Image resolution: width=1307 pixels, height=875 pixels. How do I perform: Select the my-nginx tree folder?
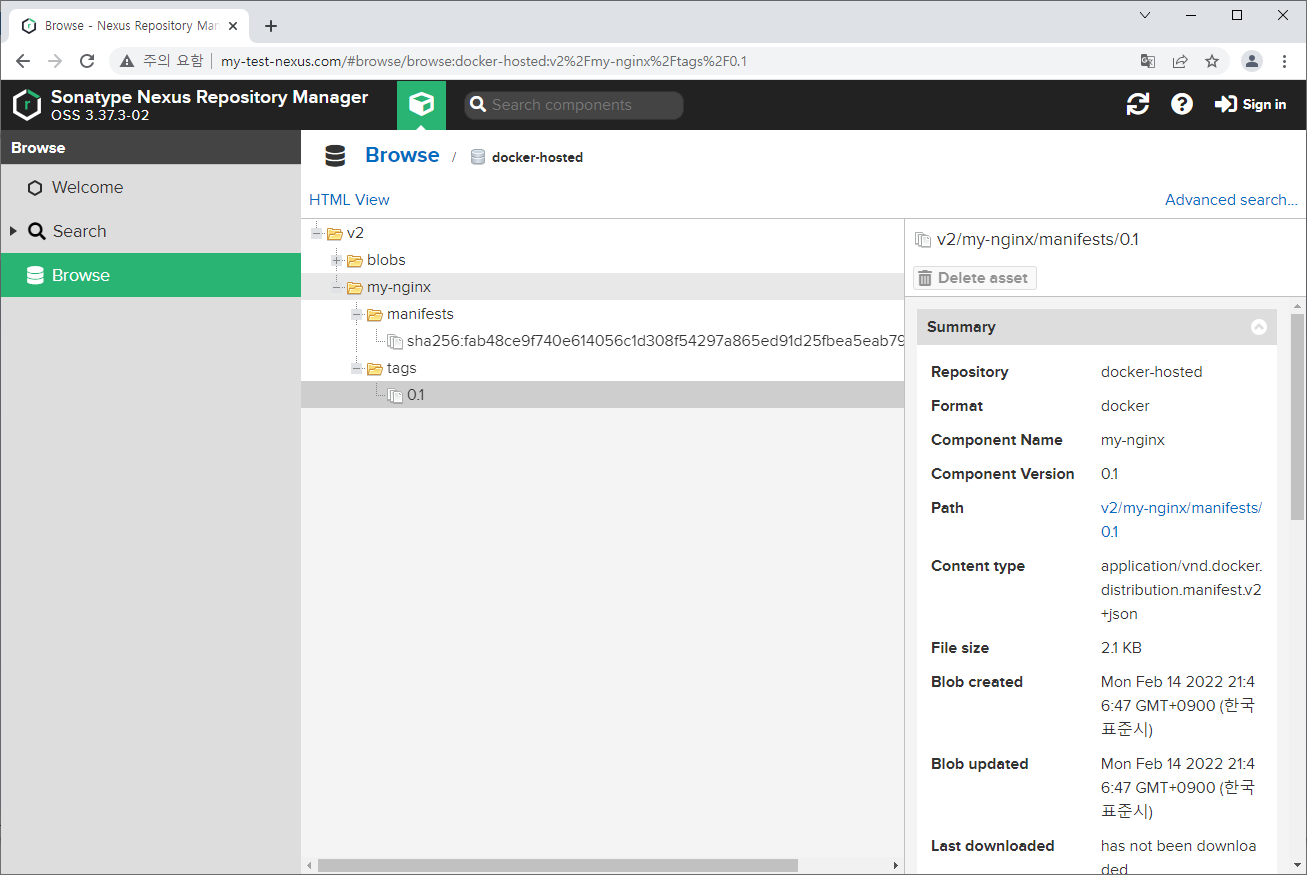(x=389, y=287)
